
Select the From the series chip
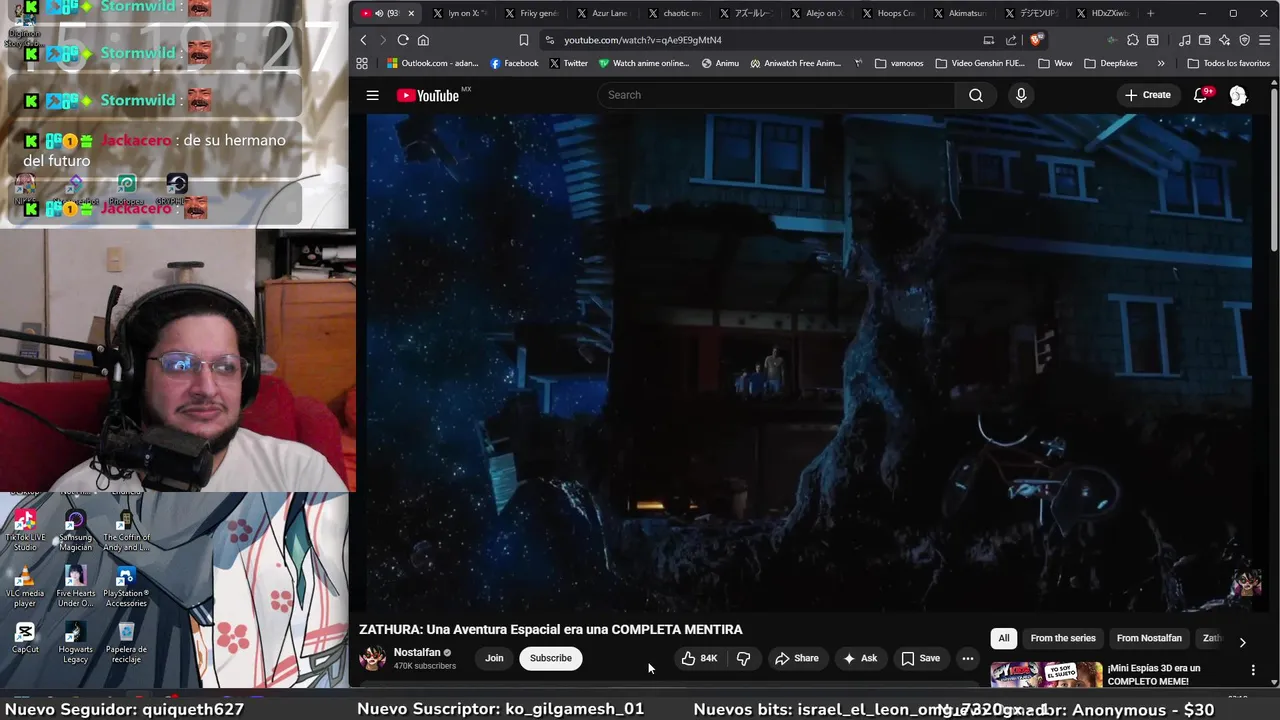1063,638
